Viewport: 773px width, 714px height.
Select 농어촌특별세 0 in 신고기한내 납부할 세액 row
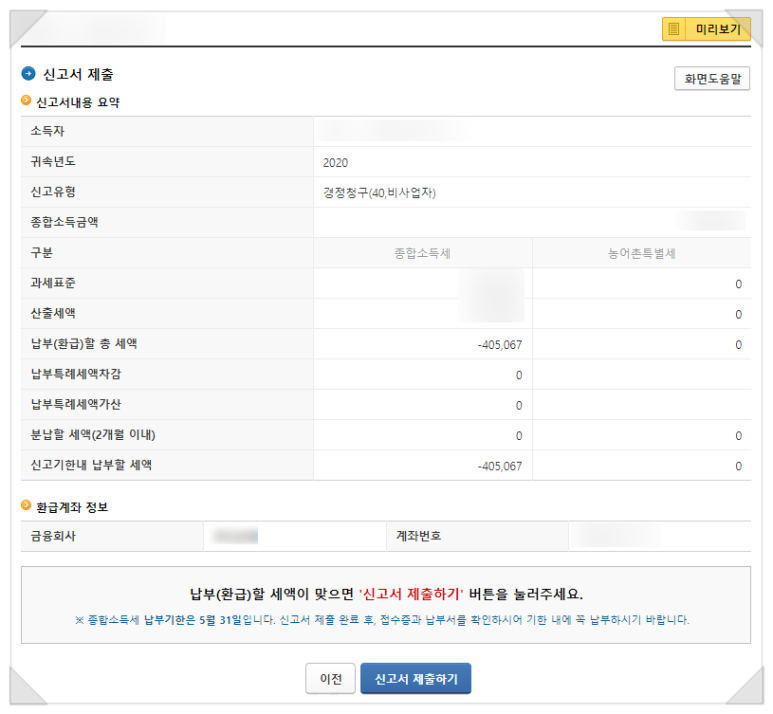point(738,466)
